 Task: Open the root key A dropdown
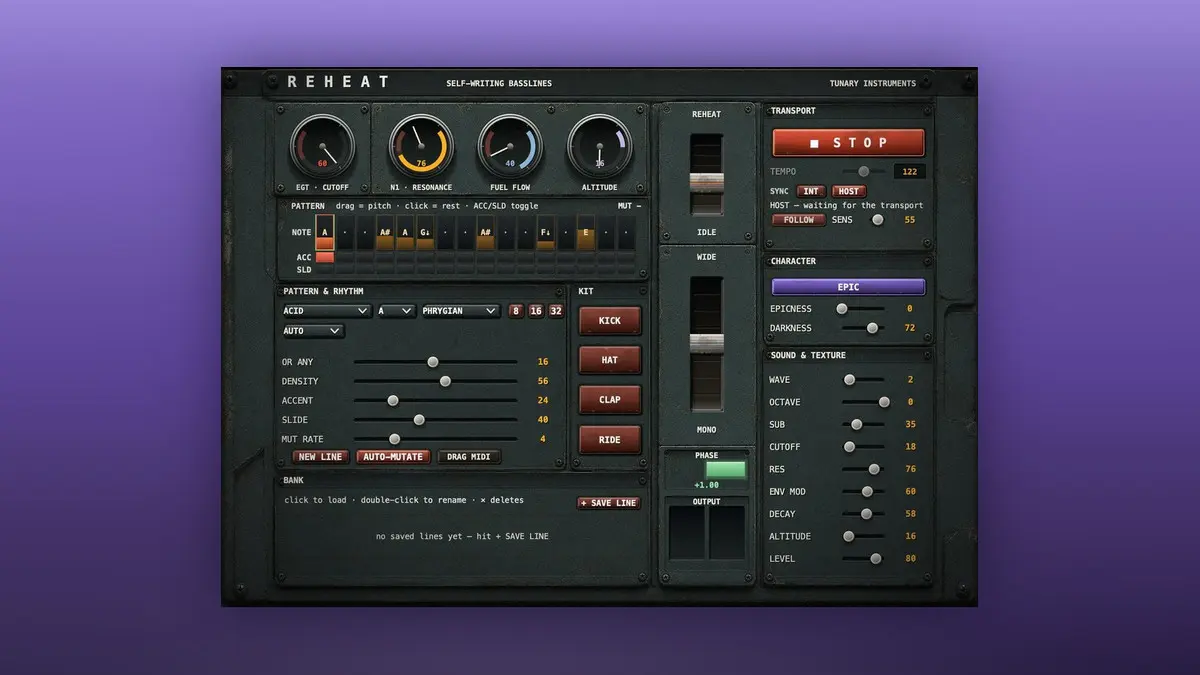point(396,311)
